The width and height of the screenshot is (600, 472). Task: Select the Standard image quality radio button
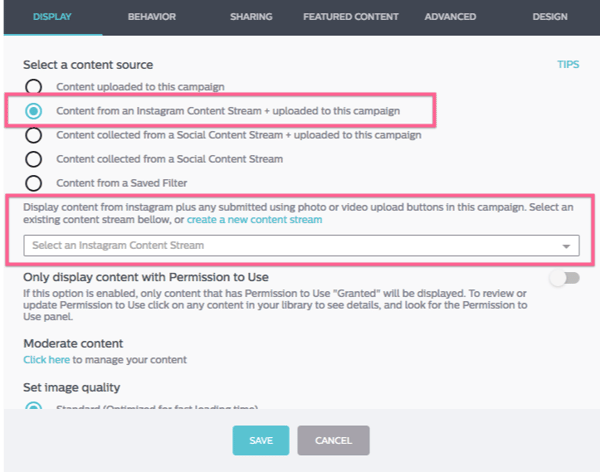pos(33,405)
